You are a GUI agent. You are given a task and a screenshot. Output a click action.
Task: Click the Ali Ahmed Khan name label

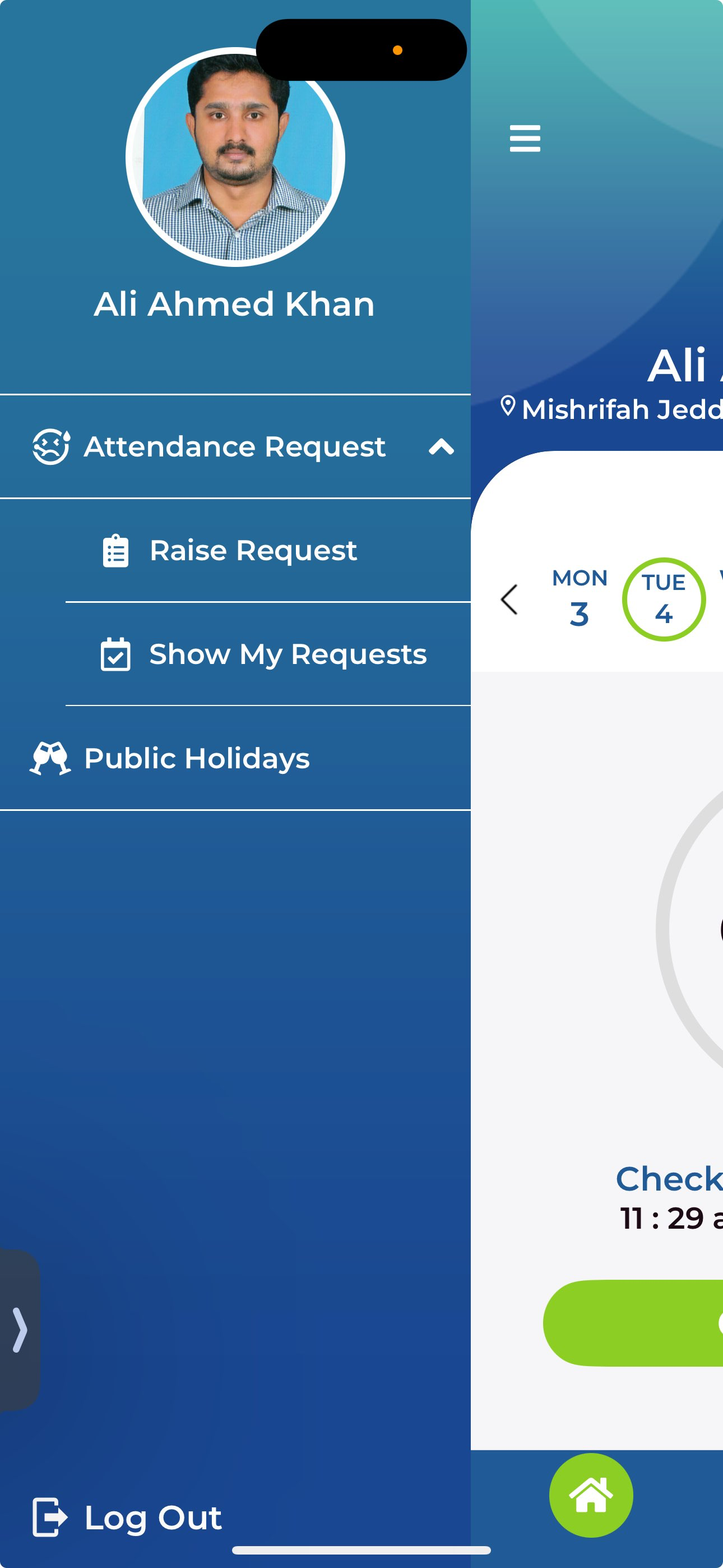234,305
